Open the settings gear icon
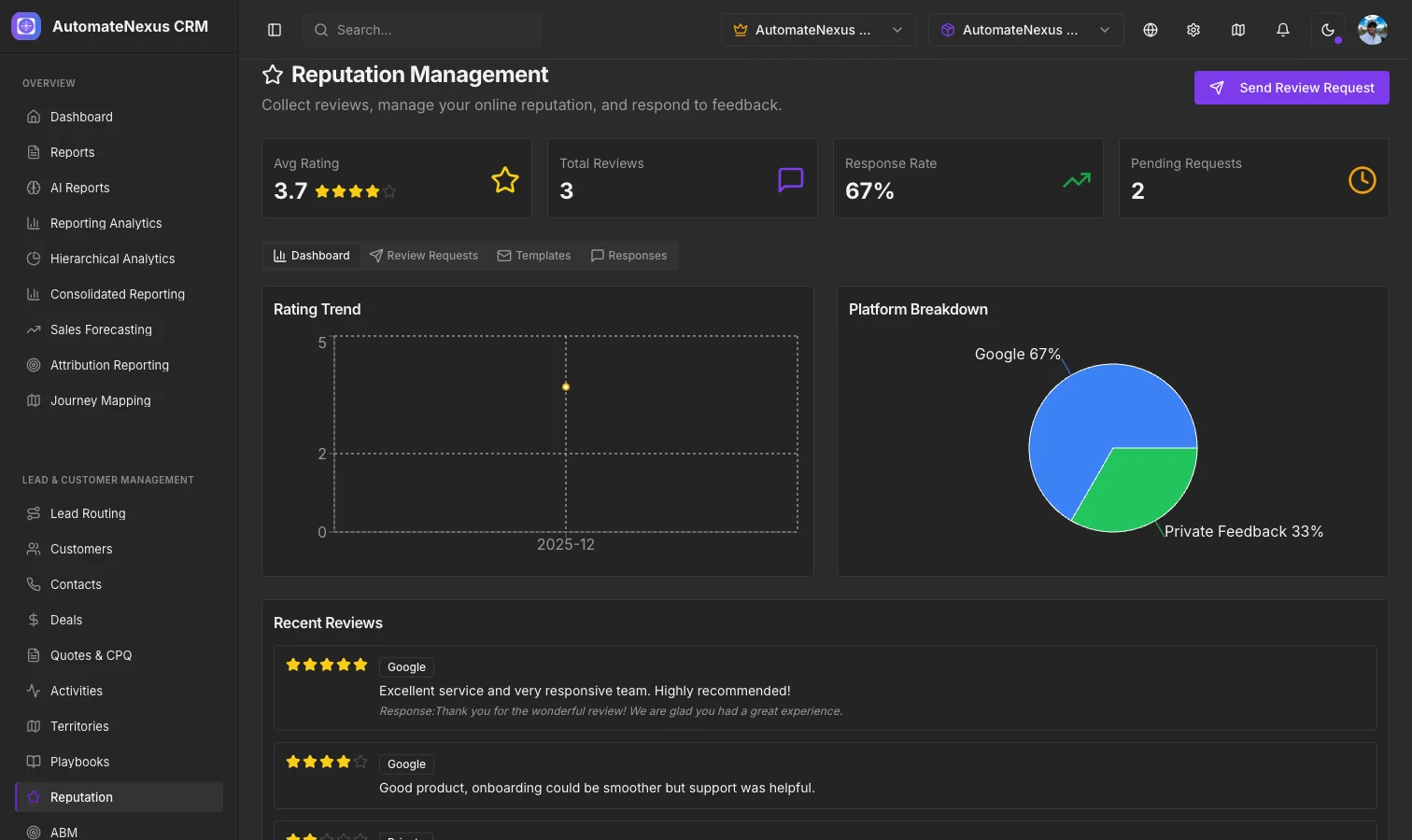Screen dimensions: 1412x840 (x=1193, y=30)
